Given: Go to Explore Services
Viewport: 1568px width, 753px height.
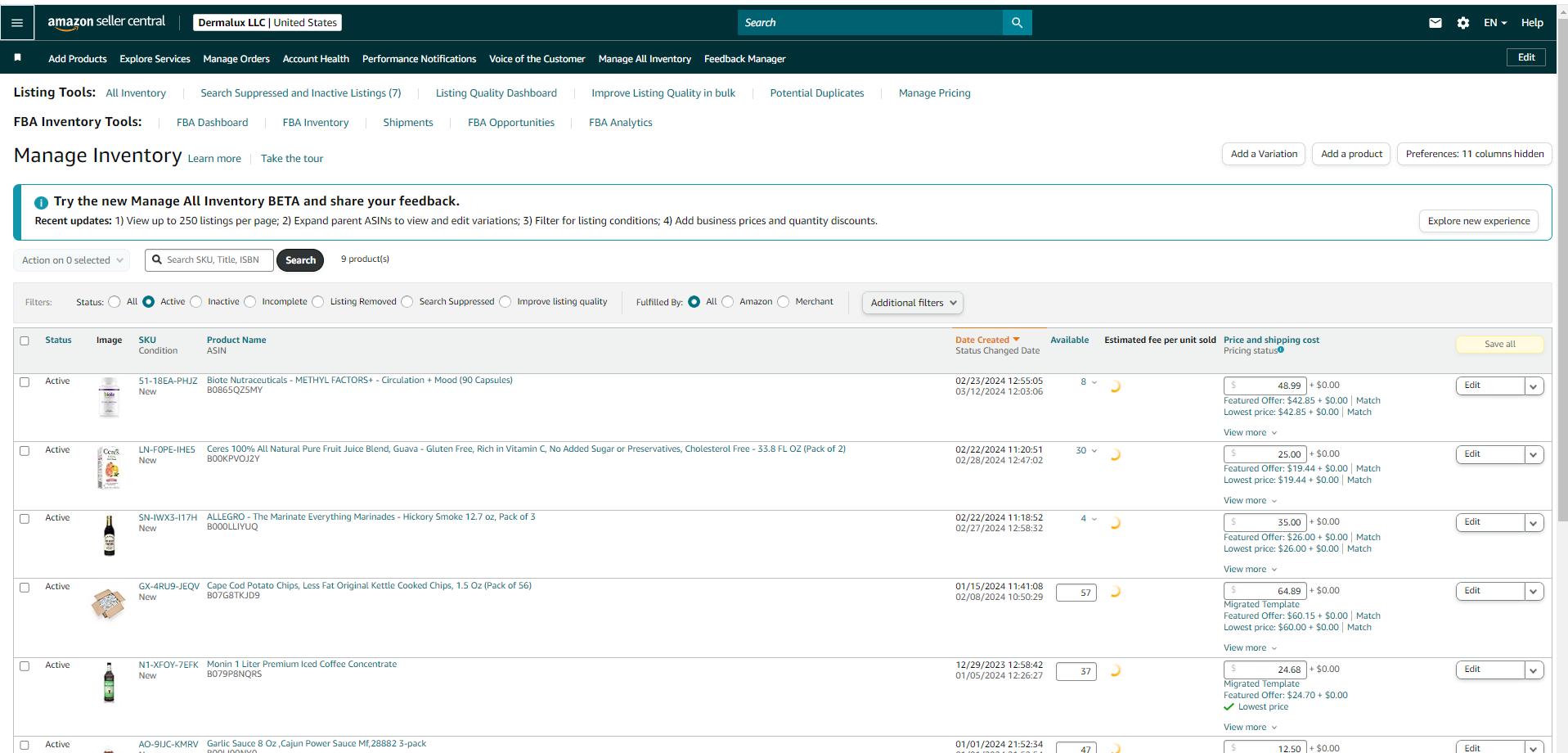Looking at the screenshot, I should (155, 59).
